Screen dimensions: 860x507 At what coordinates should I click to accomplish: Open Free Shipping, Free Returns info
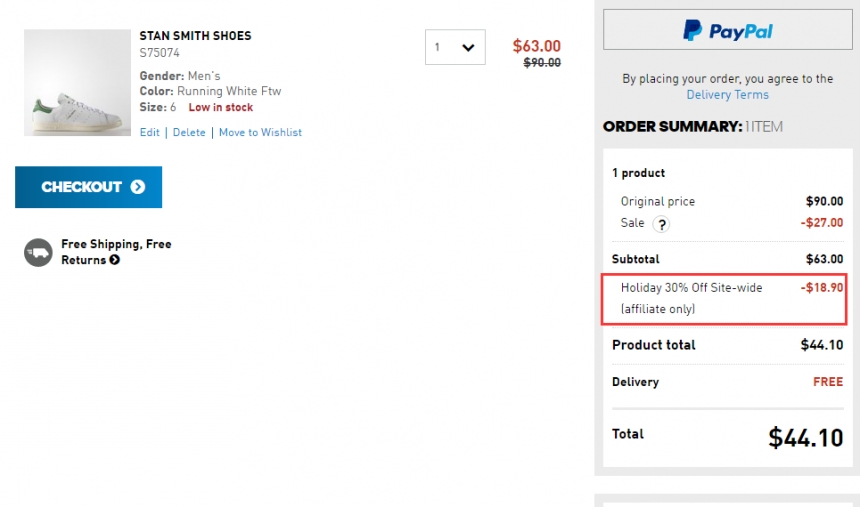point(116,252)
